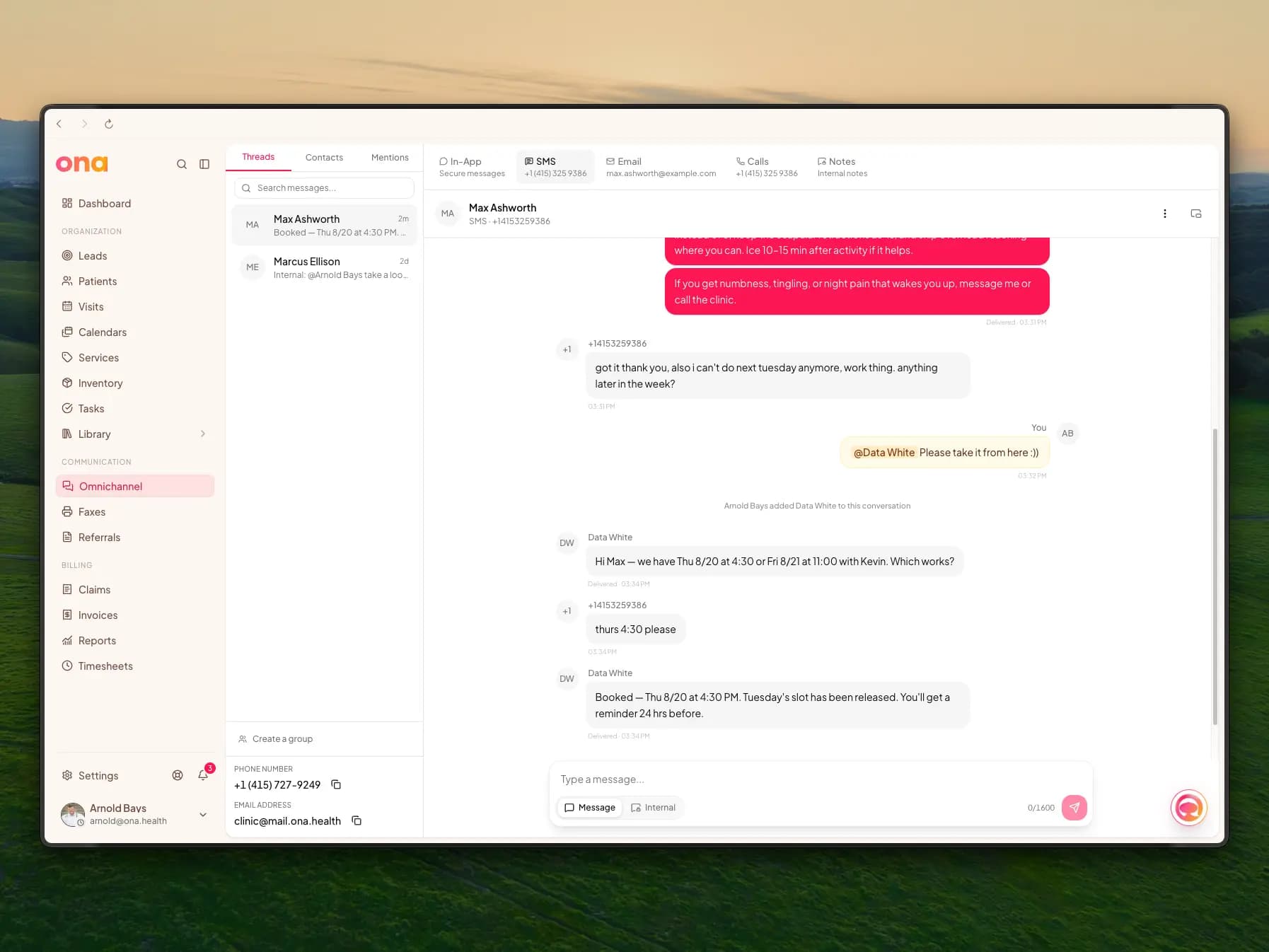The width and height of the screenshot is (1269, 952).
Task: Switch to the In-App channel tab
Action: pyautogui.click(x=472, y=167)
